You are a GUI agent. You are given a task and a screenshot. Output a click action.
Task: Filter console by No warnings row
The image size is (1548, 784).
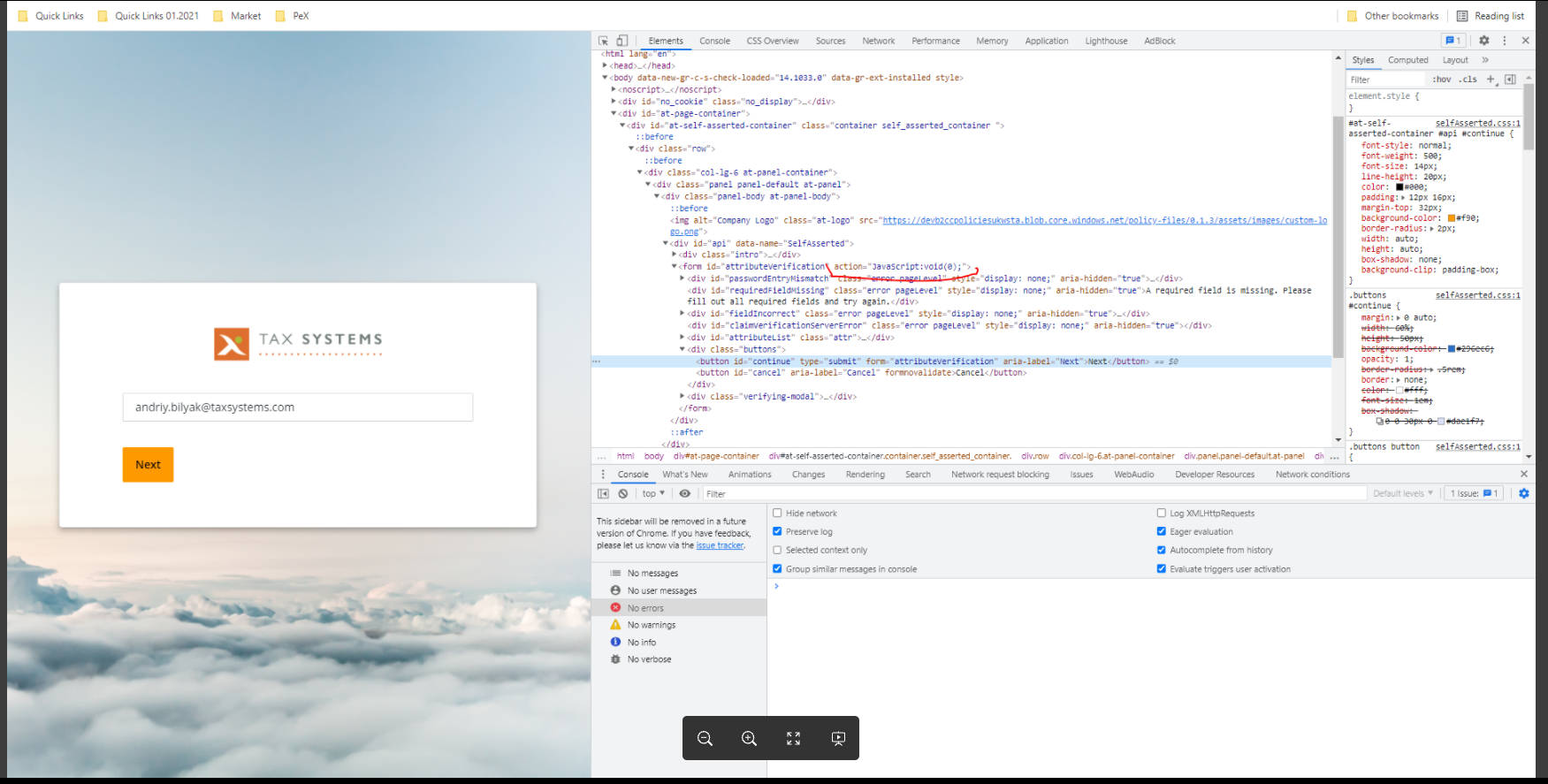point(679,625)
